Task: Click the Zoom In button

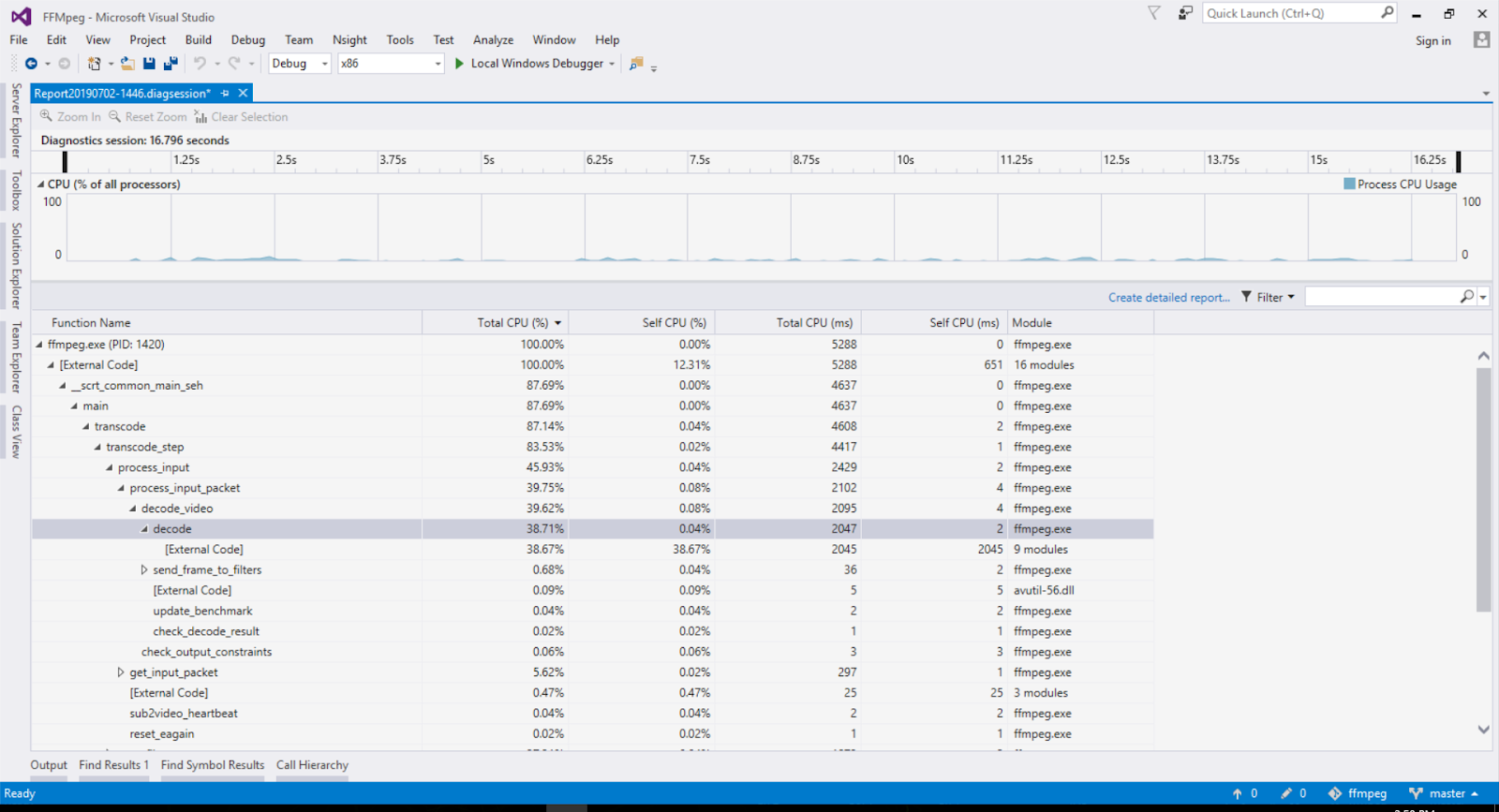Action: pos(70,117)
